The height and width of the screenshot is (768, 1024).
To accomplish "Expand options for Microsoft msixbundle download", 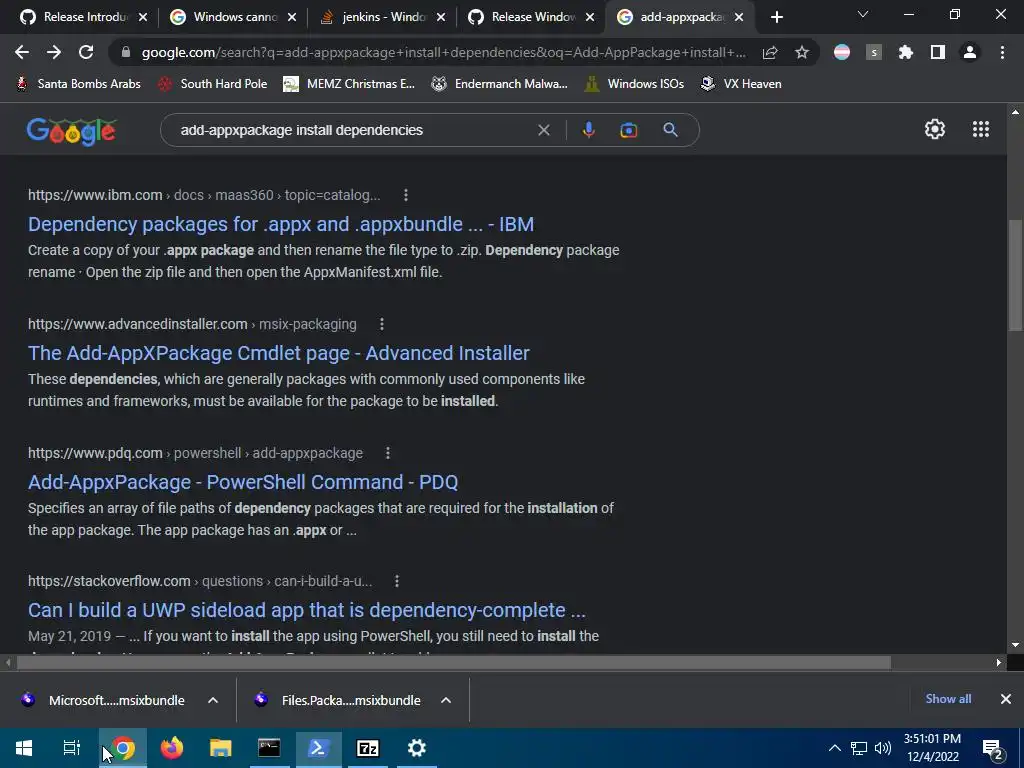I will pyautogui.click(x=213, y=700).
